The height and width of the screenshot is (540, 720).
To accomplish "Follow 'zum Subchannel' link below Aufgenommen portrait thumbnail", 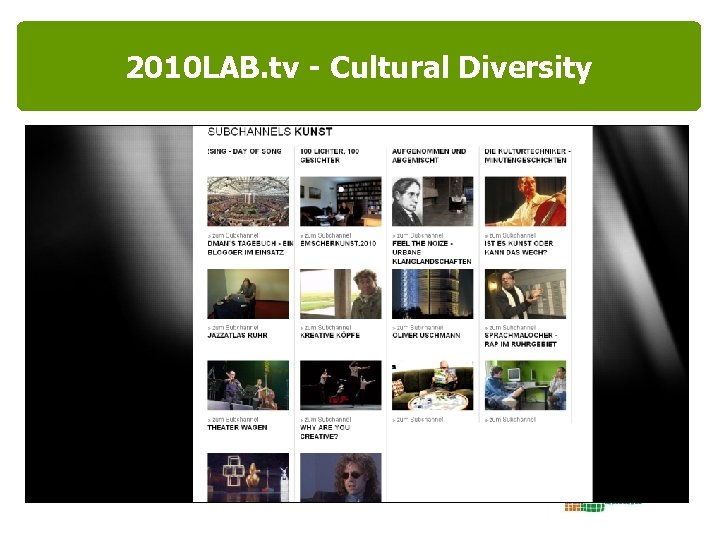I will 418,236.
